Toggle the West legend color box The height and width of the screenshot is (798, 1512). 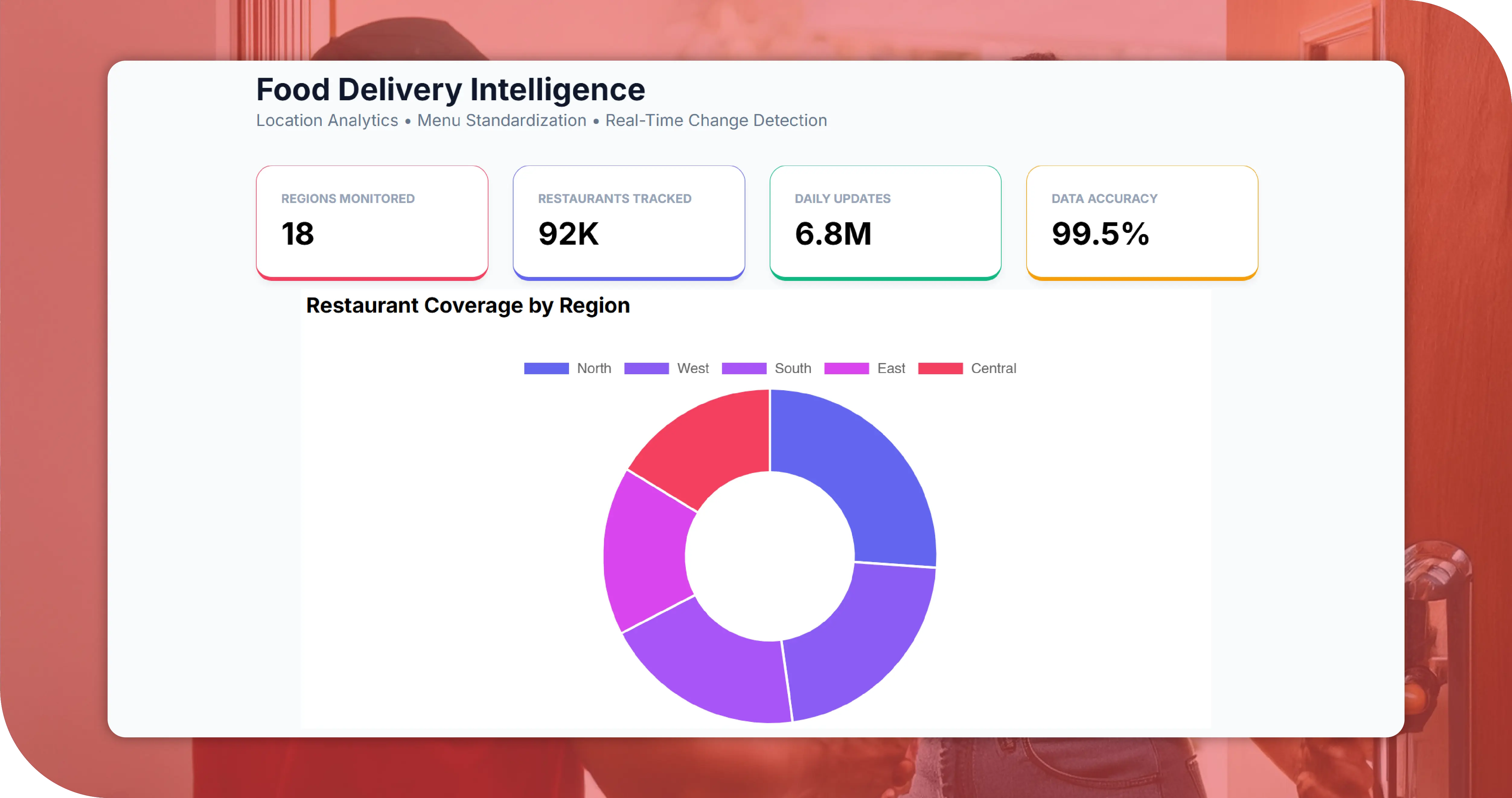coord(646,368)
